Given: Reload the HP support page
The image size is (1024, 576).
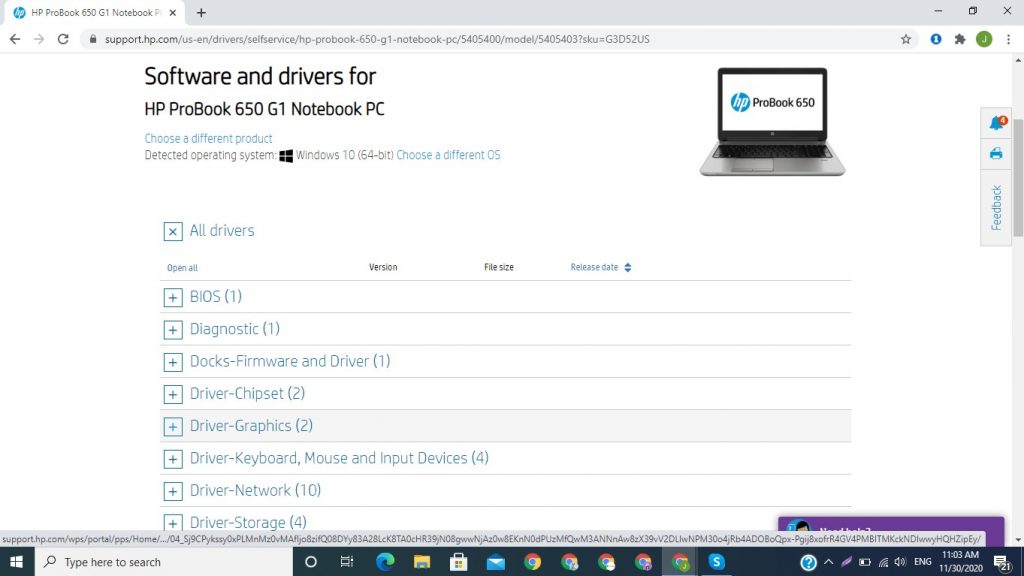Looking at the screenshot, I should click(x=63, y=39).
